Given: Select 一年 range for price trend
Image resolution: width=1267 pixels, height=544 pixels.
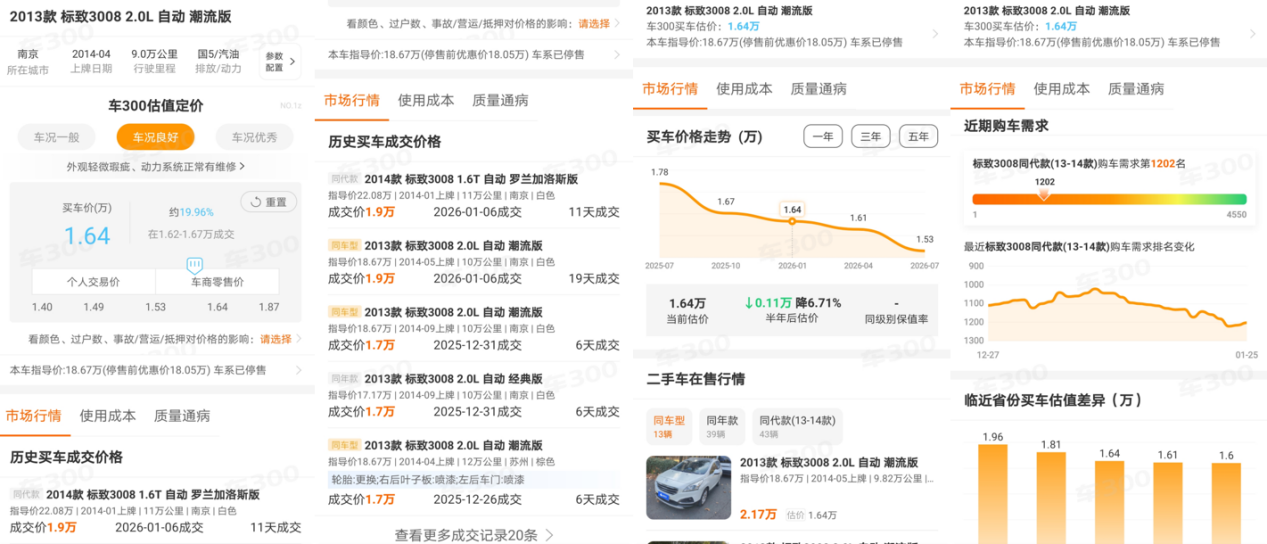Looking at the screenshot, I should point(823,137).
